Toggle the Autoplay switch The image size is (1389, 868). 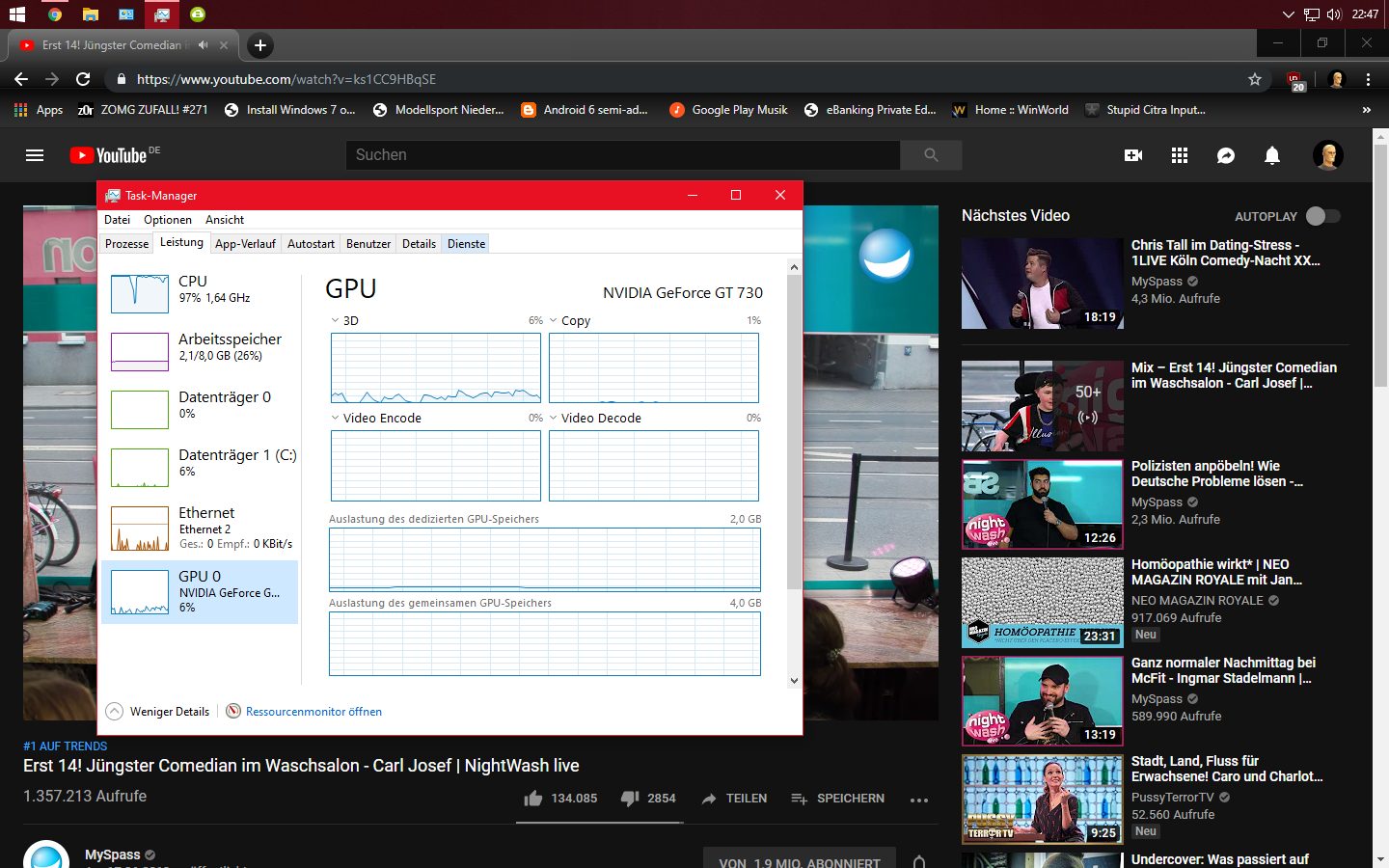coord(1323,216)
